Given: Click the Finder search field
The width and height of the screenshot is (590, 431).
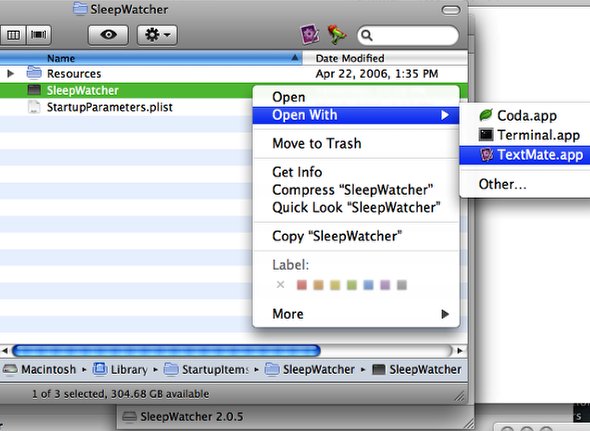Looking at the screenshot, I should tap(408, 35).
